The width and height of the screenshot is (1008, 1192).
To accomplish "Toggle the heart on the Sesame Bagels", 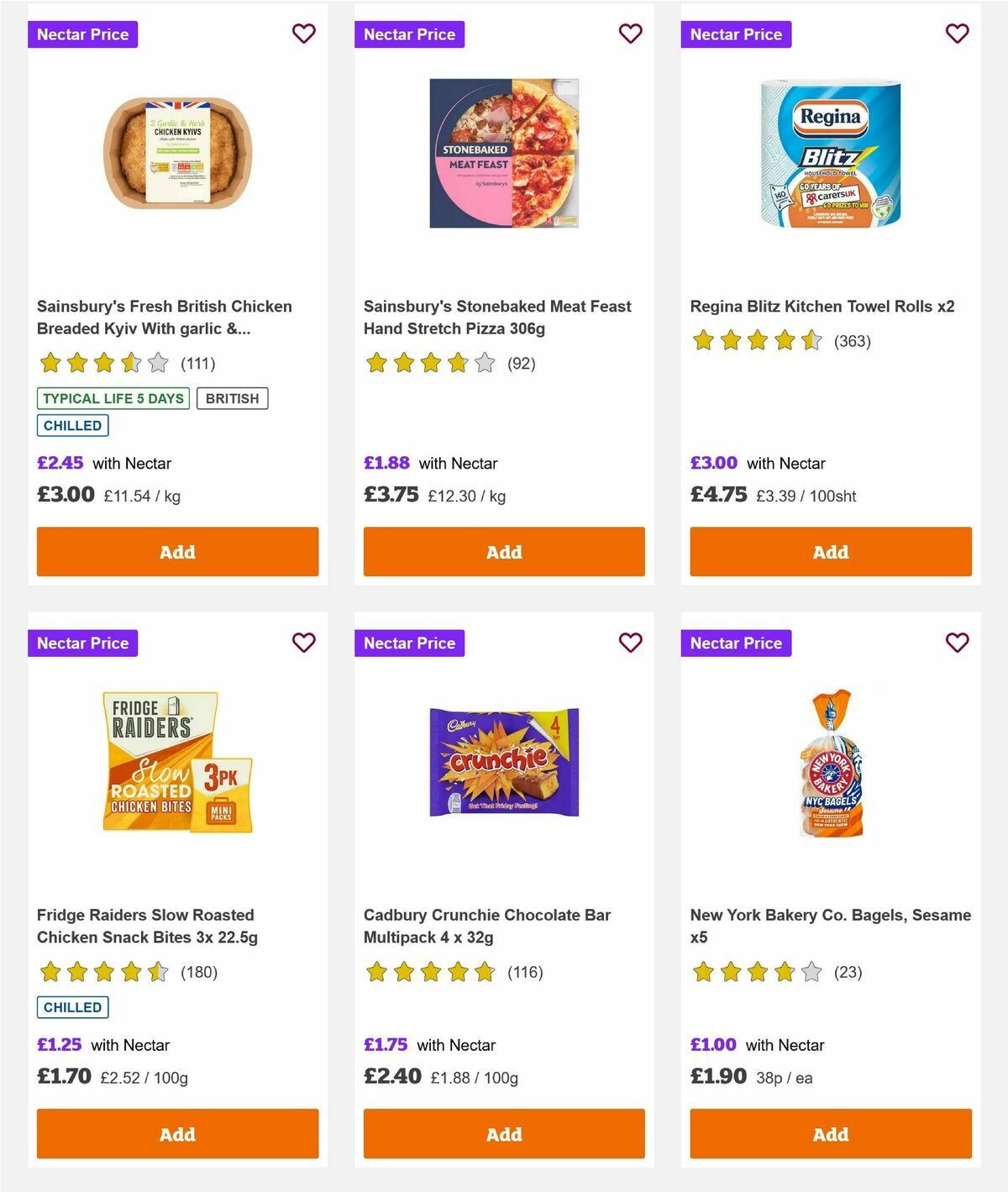I will coord(956,642).
